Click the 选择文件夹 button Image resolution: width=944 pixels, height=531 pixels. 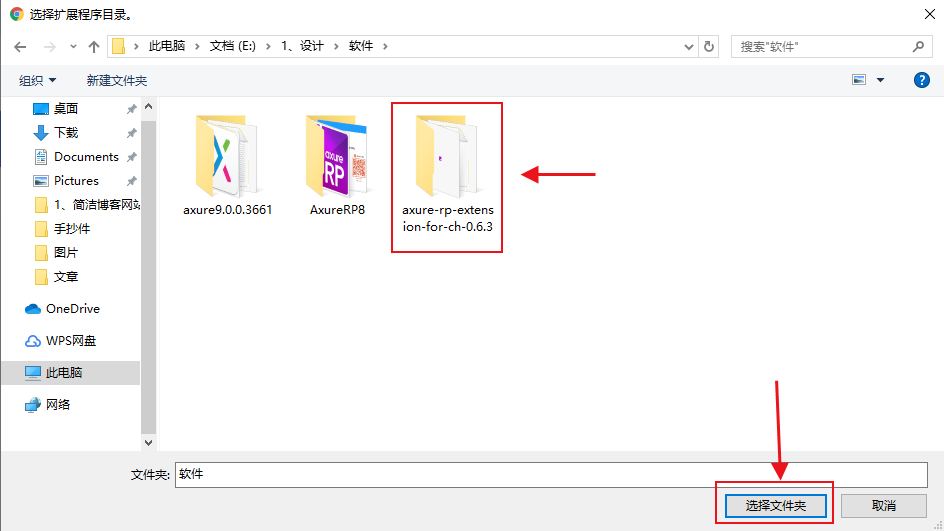(x=774, y=506)
